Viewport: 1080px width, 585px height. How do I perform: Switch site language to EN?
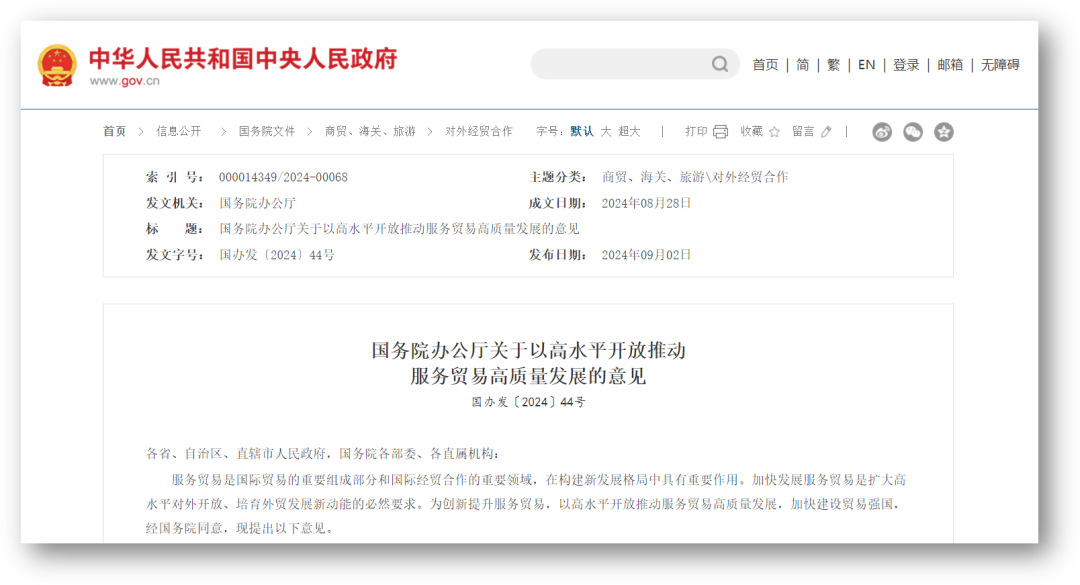(x=866, y=65)
